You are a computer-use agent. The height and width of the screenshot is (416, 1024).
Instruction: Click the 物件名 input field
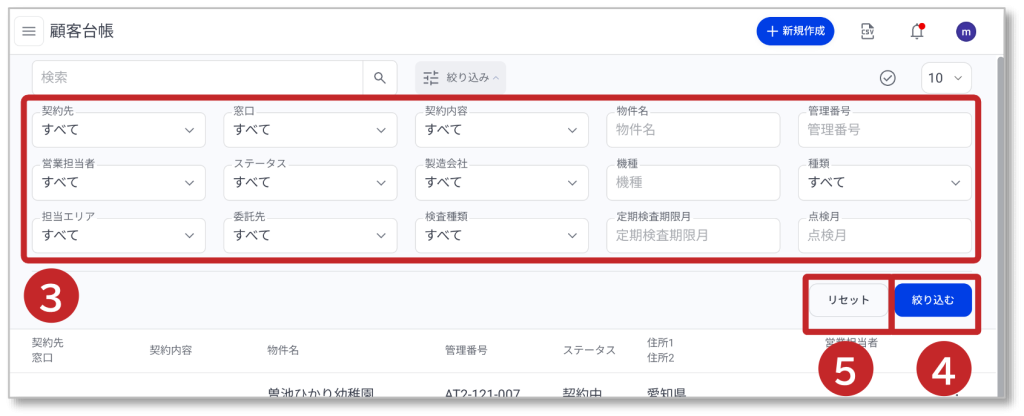[693, 130]
